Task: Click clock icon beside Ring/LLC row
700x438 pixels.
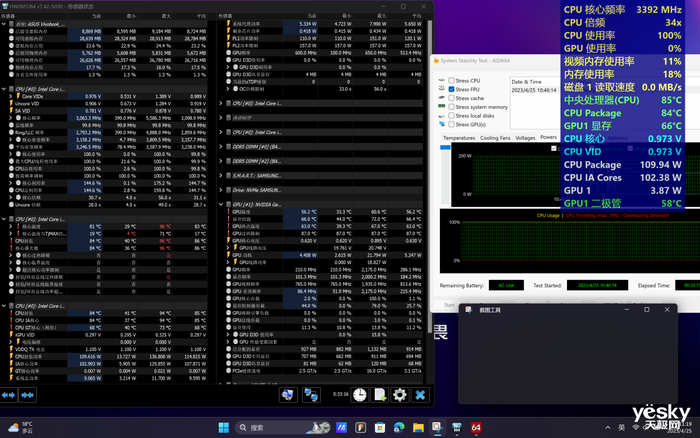Action: click(12, 132)
